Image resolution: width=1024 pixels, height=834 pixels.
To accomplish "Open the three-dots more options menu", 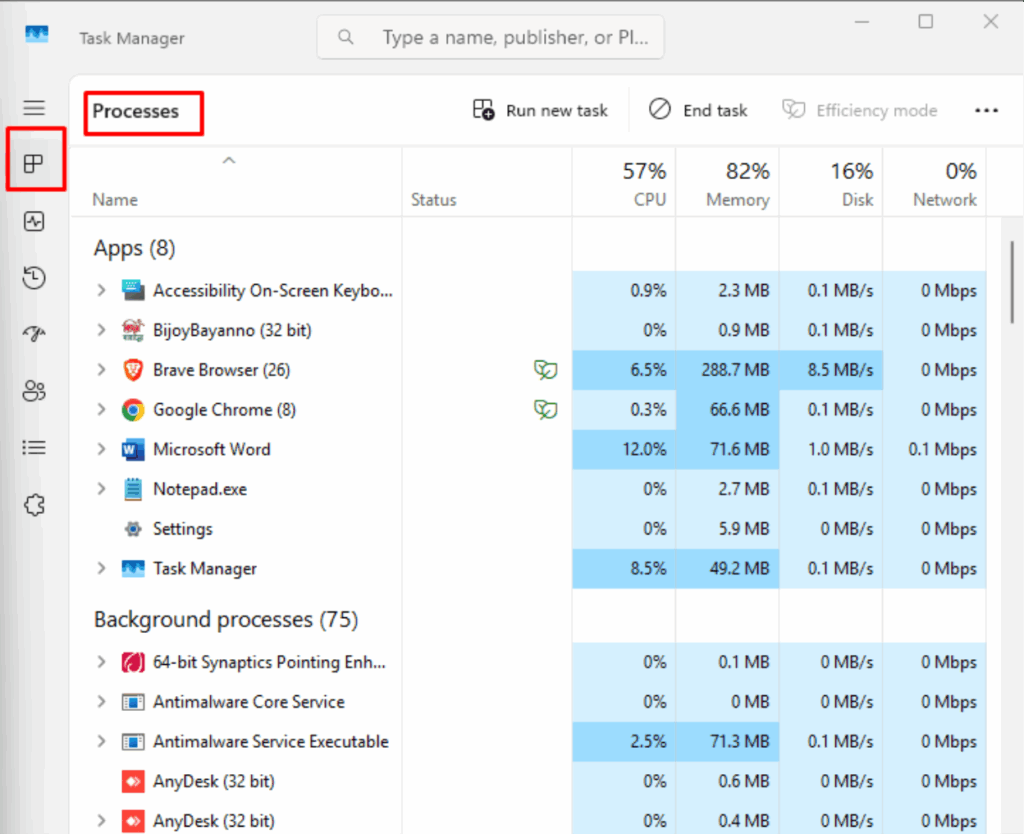I will click(986, 110).
